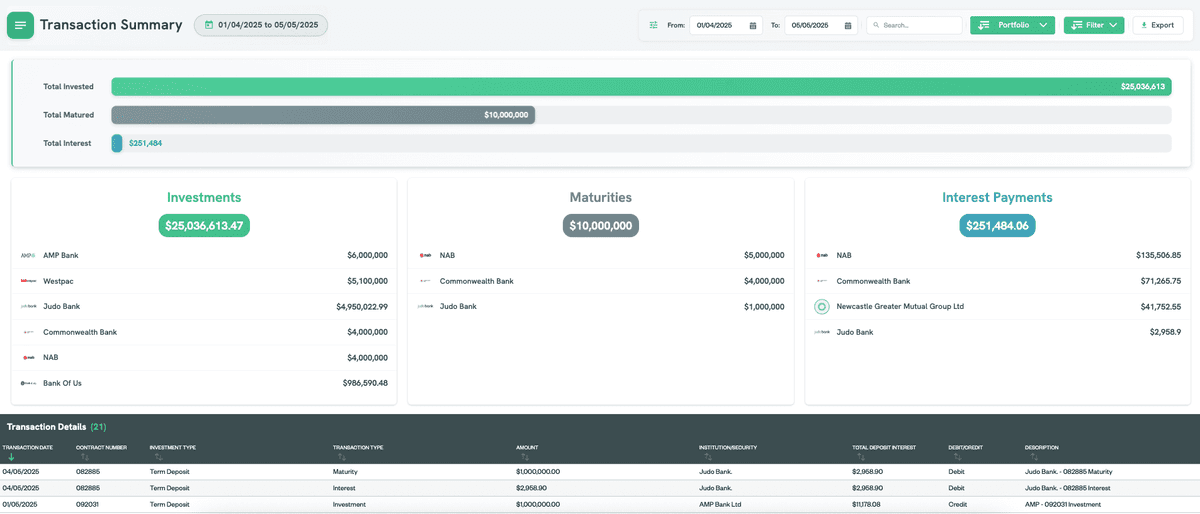Click the $25,036,613.47 investments total badge
The image size is (1200, 514).
204,225
